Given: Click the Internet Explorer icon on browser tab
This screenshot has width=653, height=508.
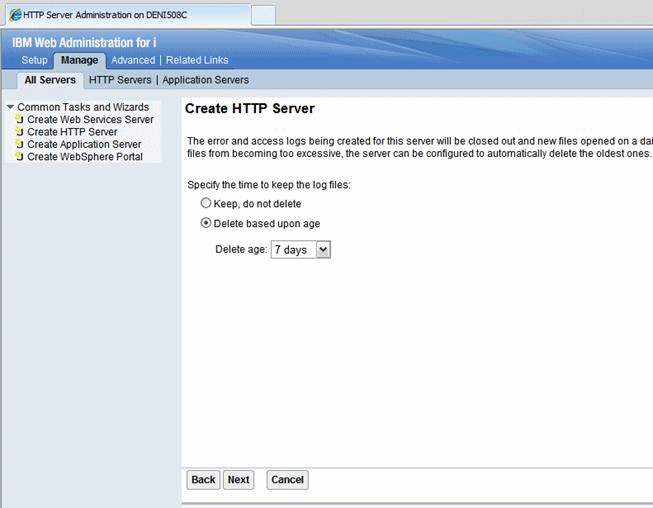Looking at the screenshot, I should [x=15, y=15].
